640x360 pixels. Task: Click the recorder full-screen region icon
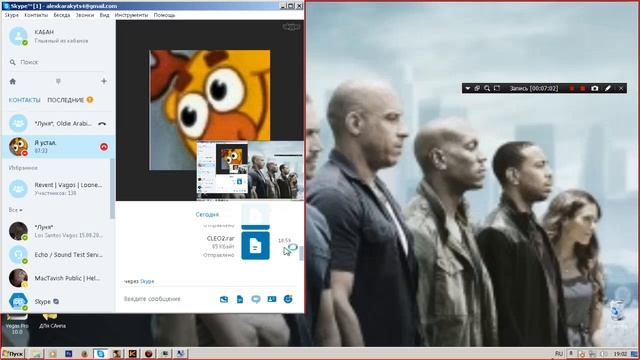click(497, 88)
